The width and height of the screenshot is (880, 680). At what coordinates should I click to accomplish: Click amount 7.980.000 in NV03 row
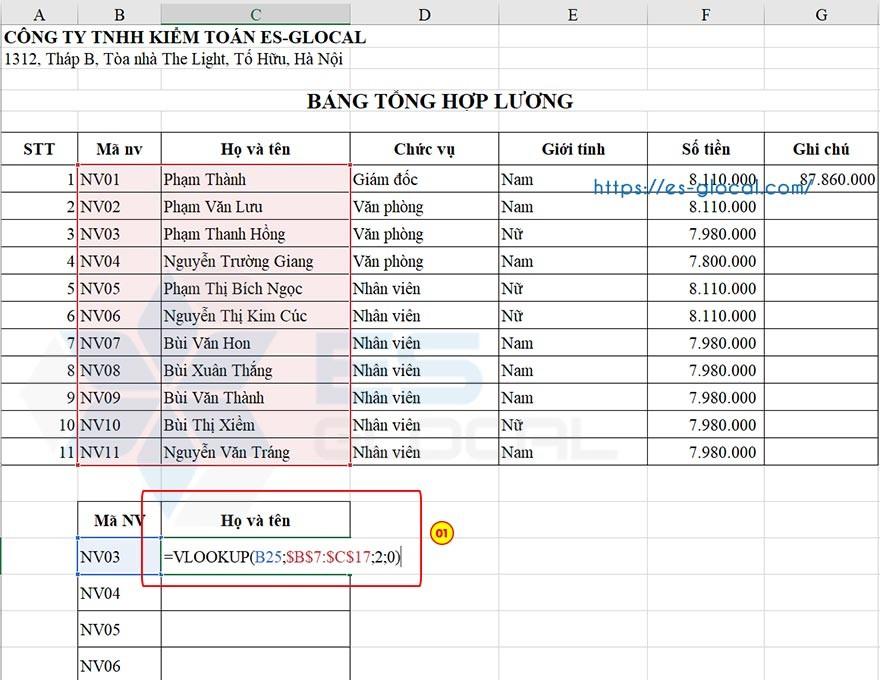pyautogui.click(x=705, y=233)
